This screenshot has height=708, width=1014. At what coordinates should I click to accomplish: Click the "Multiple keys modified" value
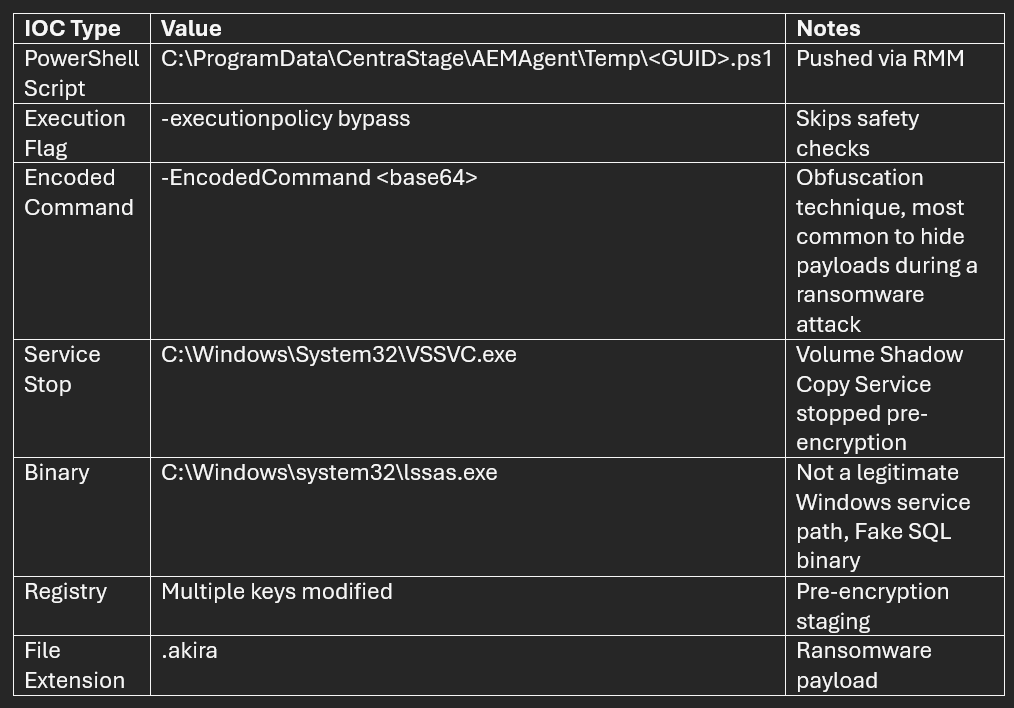point(276,592)
